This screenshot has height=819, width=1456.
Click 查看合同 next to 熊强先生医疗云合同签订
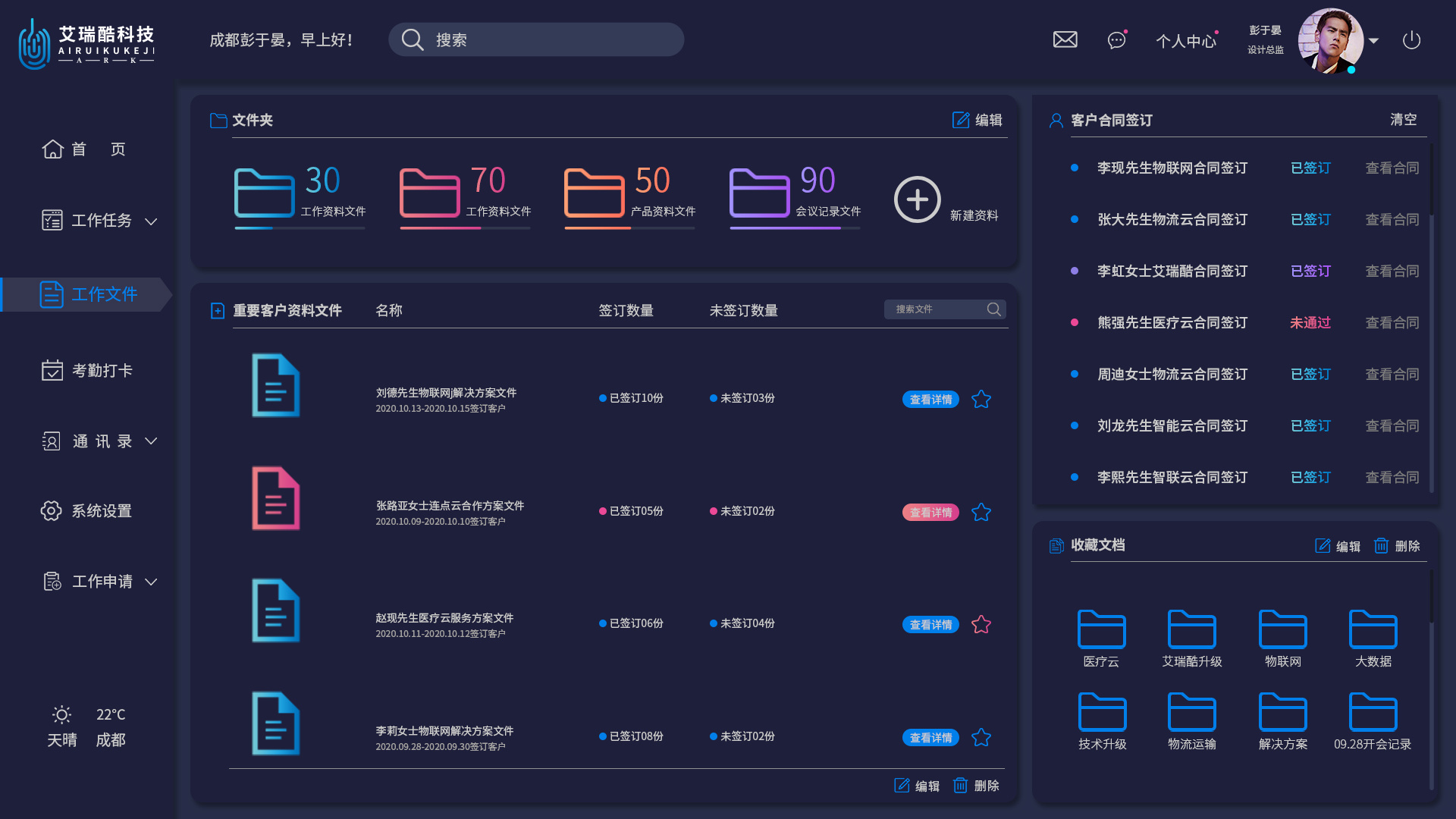[x=1392, y=322]
